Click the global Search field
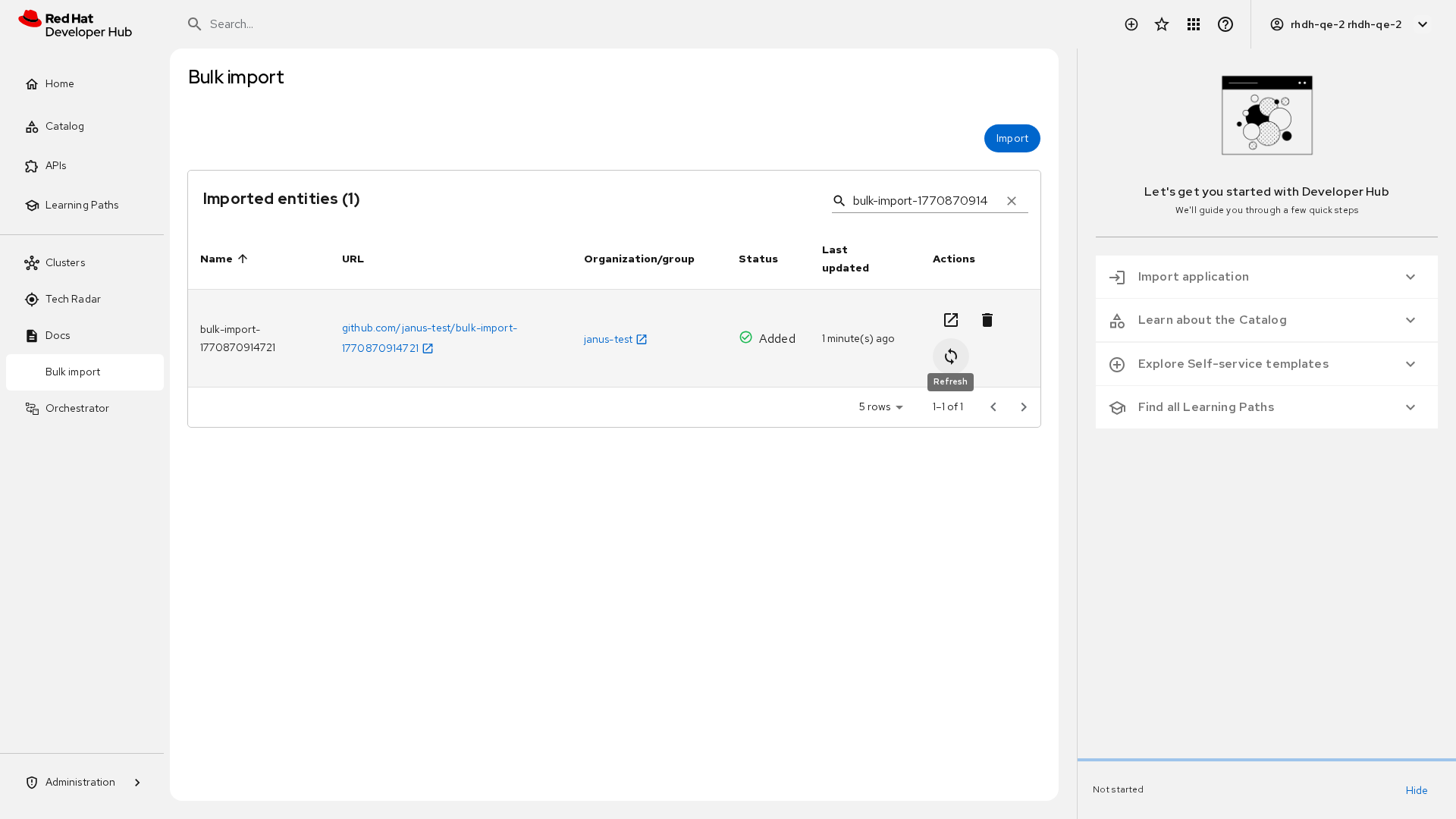 [x=531, y=24]
